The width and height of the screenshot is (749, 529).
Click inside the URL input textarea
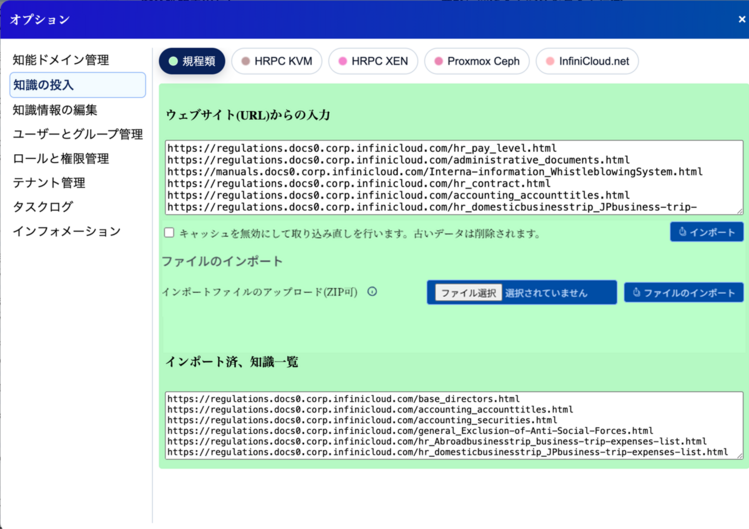click(454, 177)
